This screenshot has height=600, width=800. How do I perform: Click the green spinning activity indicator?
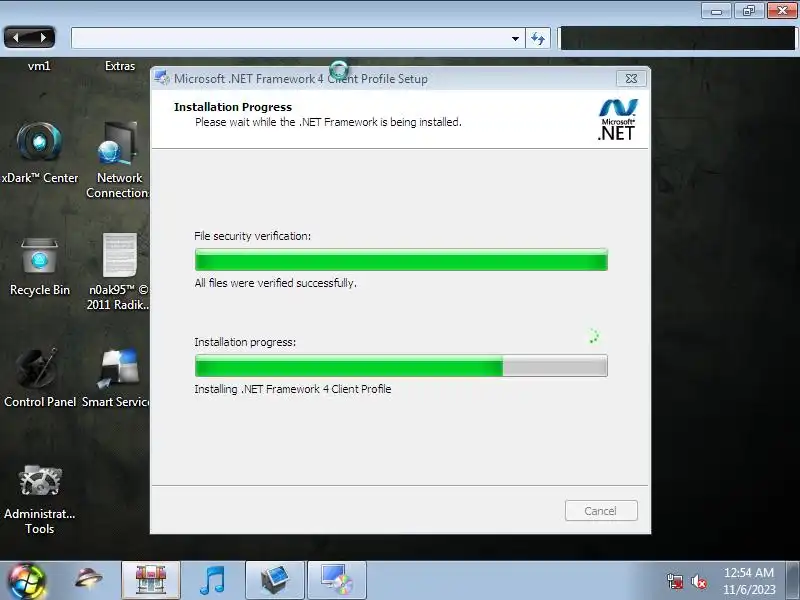[x=593, y=336]
